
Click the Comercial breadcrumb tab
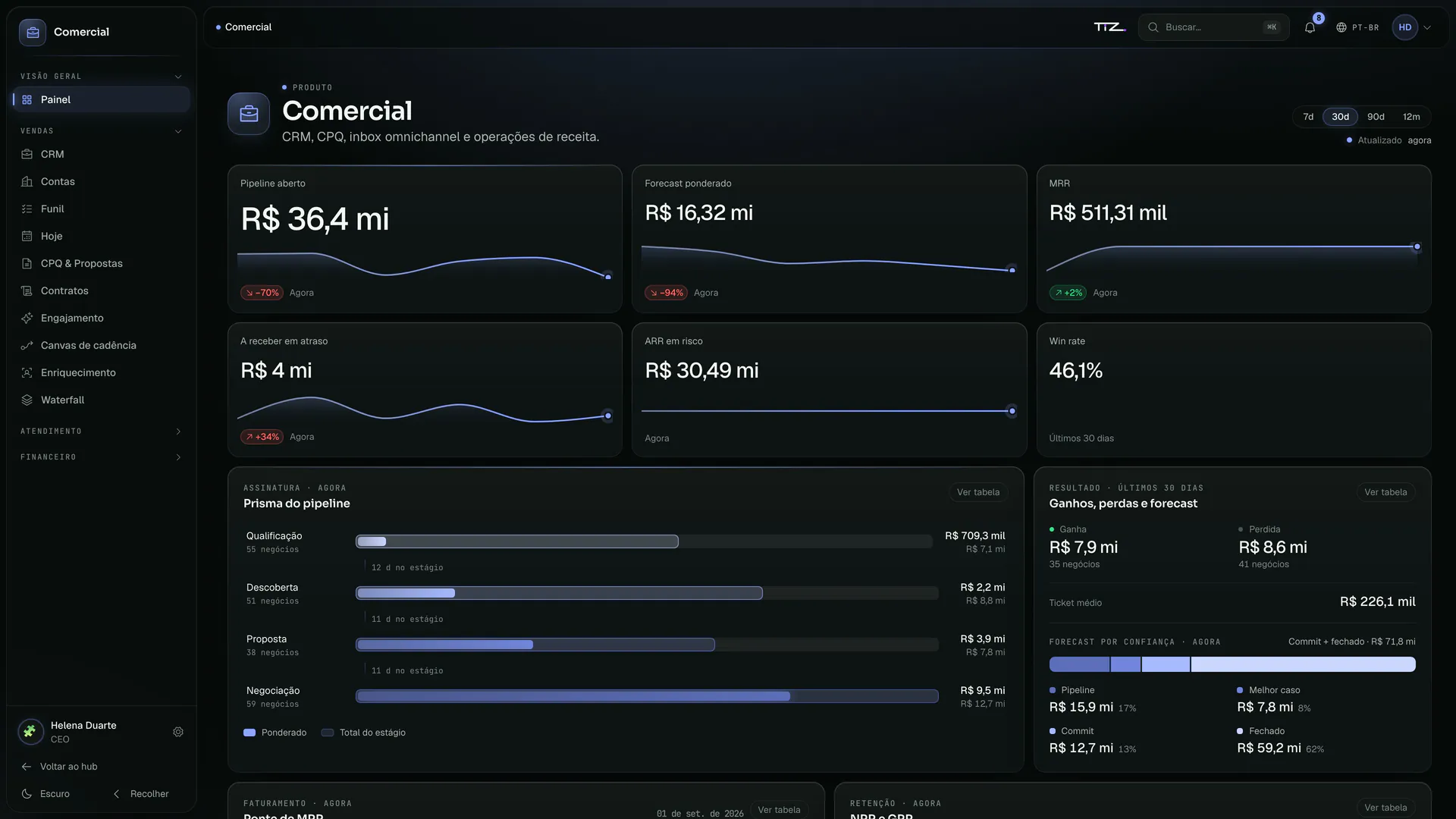243,27
